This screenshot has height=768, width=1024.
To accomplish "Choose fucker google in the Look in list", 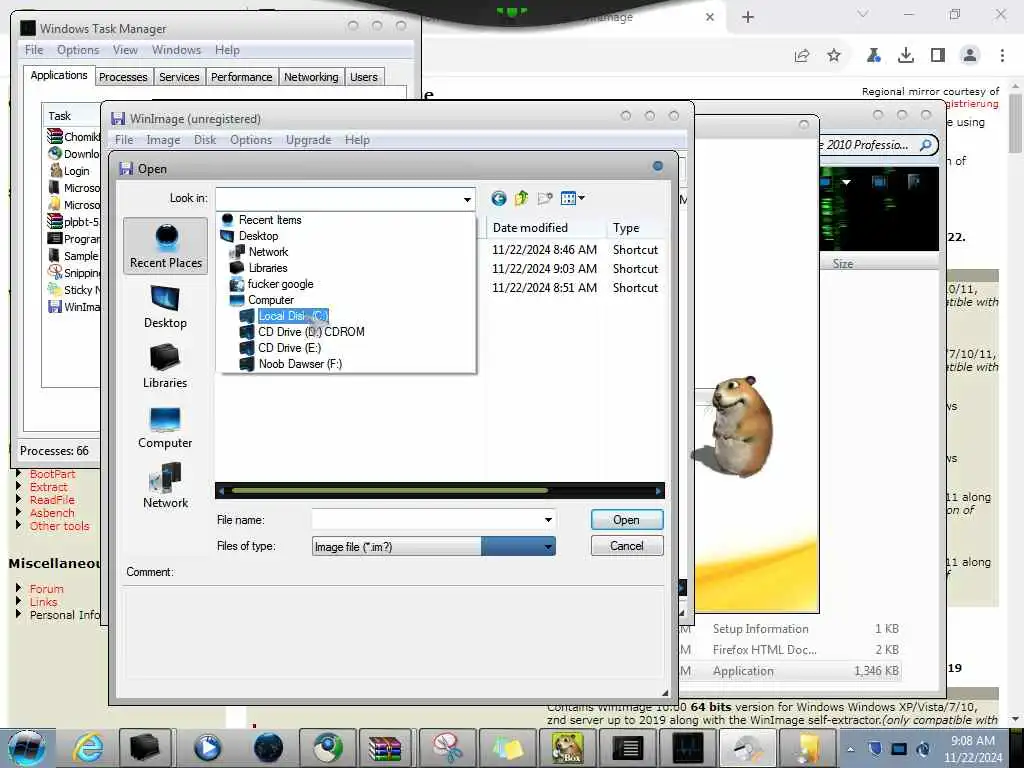I will (280, 284).
